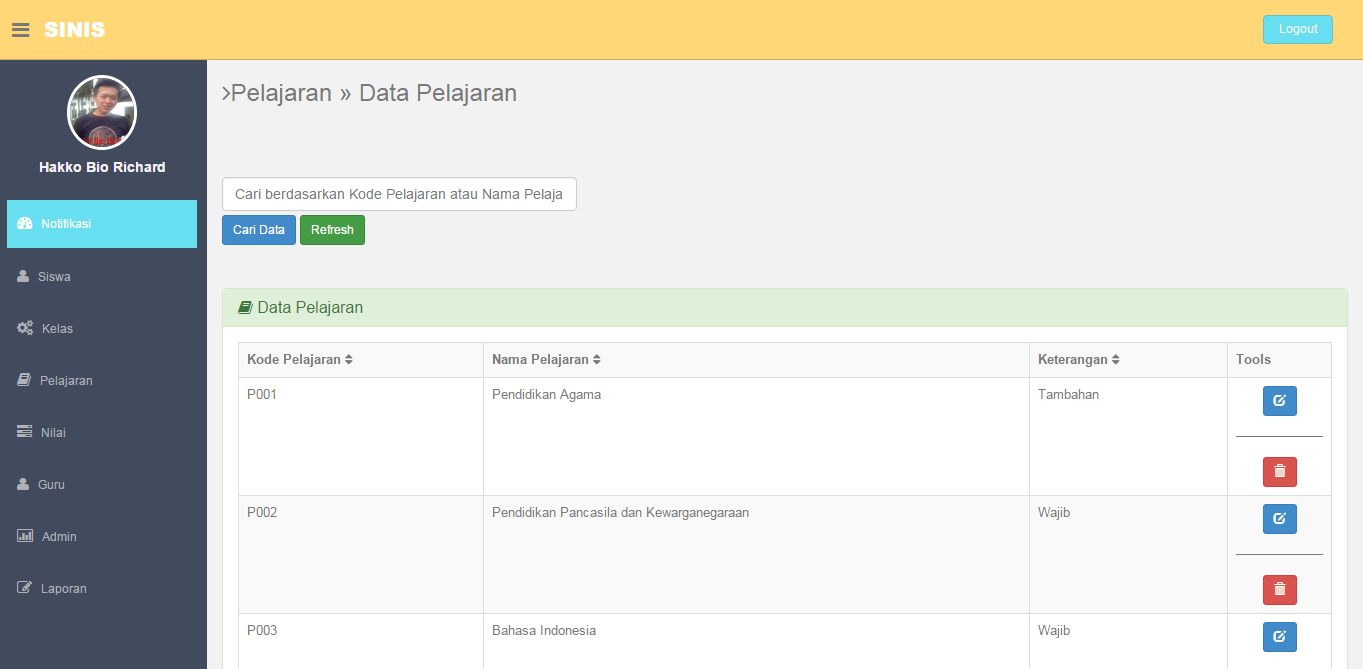Viewport: 1363px width, 669px height.
Task: Open the Siswa menu item
Action: (102, 277)
